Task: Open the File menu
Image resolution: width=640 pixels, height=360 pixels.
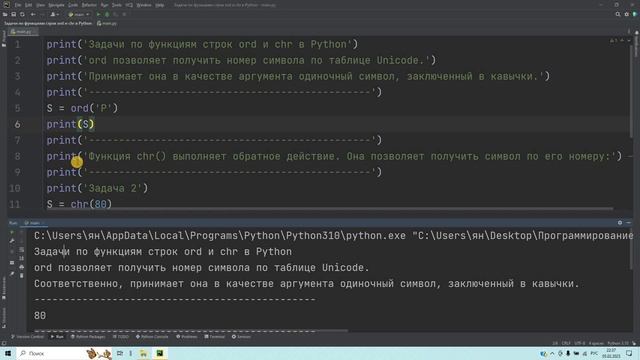Action: coord(18,5)
